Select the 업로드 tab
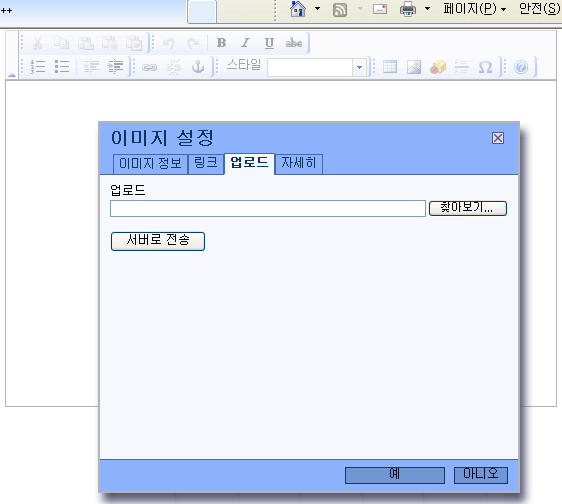The height and width of the screenshot is (504, 562). coord(249,163)
